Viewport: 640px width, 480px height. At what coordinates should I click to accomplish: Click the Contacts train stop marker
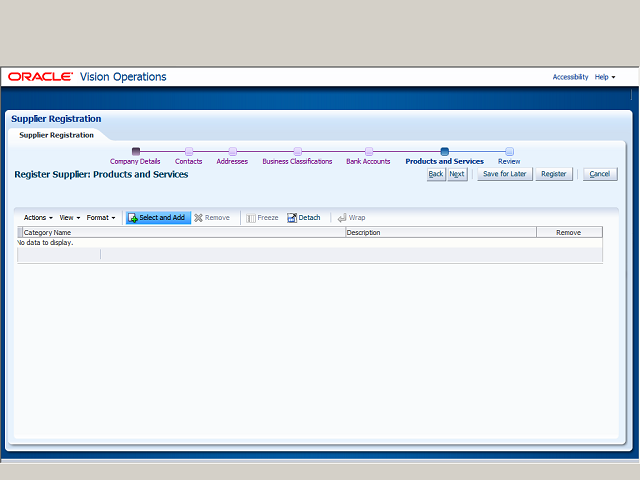pos(189,151)
